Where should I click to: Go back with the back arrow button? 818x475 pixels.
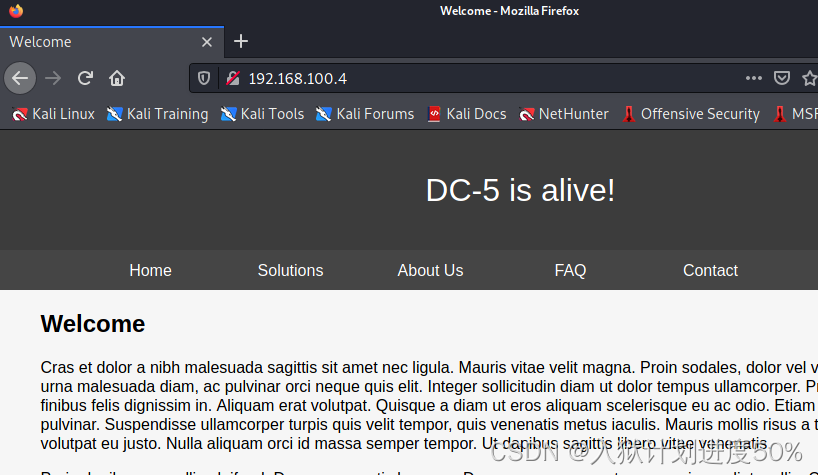20,78
